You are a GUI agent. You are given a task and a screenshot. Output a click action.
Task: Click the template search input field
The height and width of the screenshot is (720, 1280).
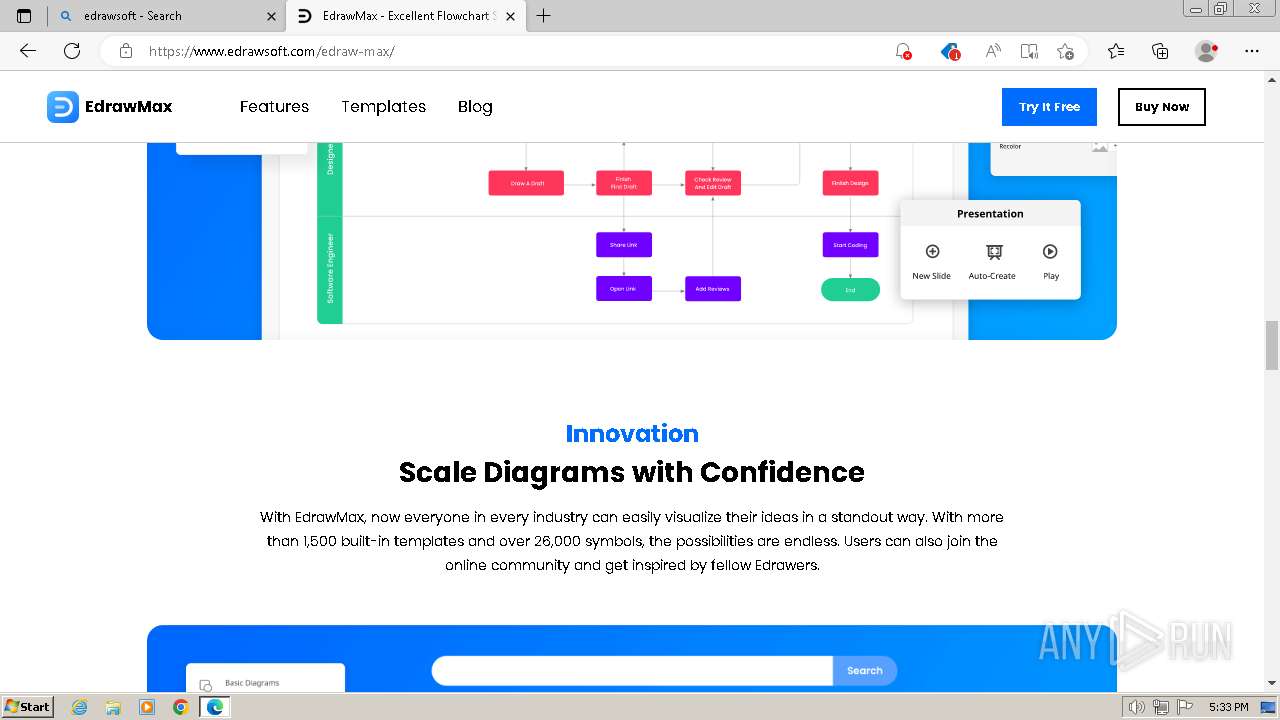point(632,671)
